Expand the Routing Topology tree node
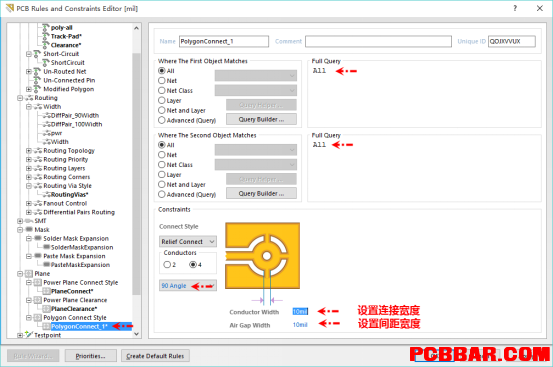This screenshot has height=367, width=553. coord(29,151)
